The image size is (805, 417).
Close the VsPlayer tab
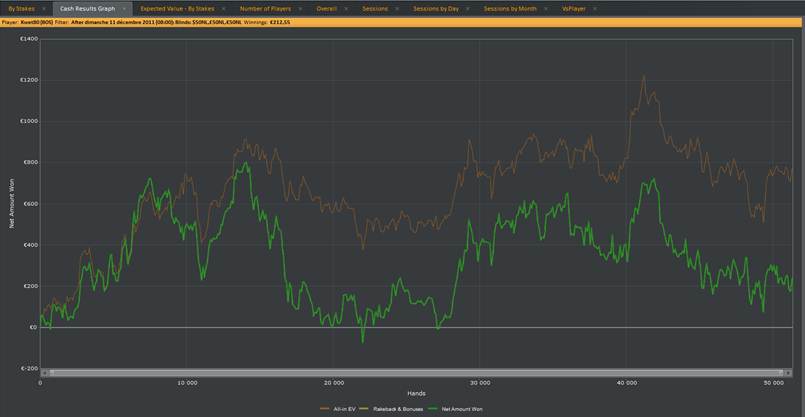point(595,9)
